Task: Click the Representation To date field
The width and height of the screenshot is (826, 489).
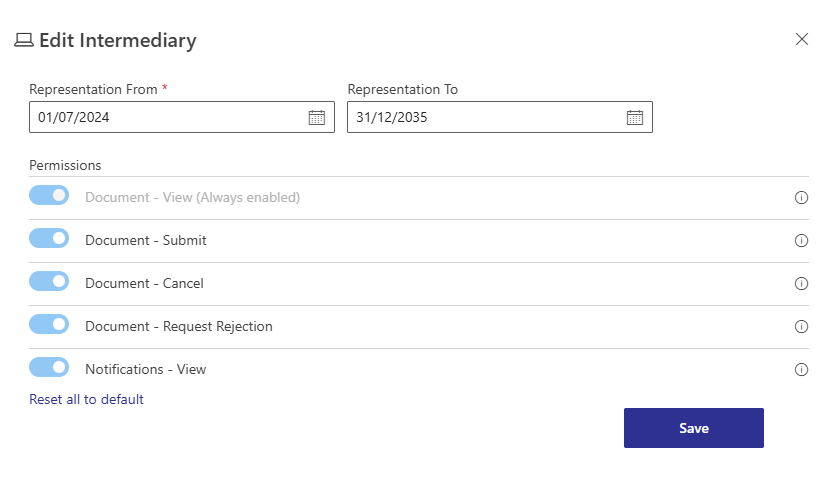Action: pos(483,117)
